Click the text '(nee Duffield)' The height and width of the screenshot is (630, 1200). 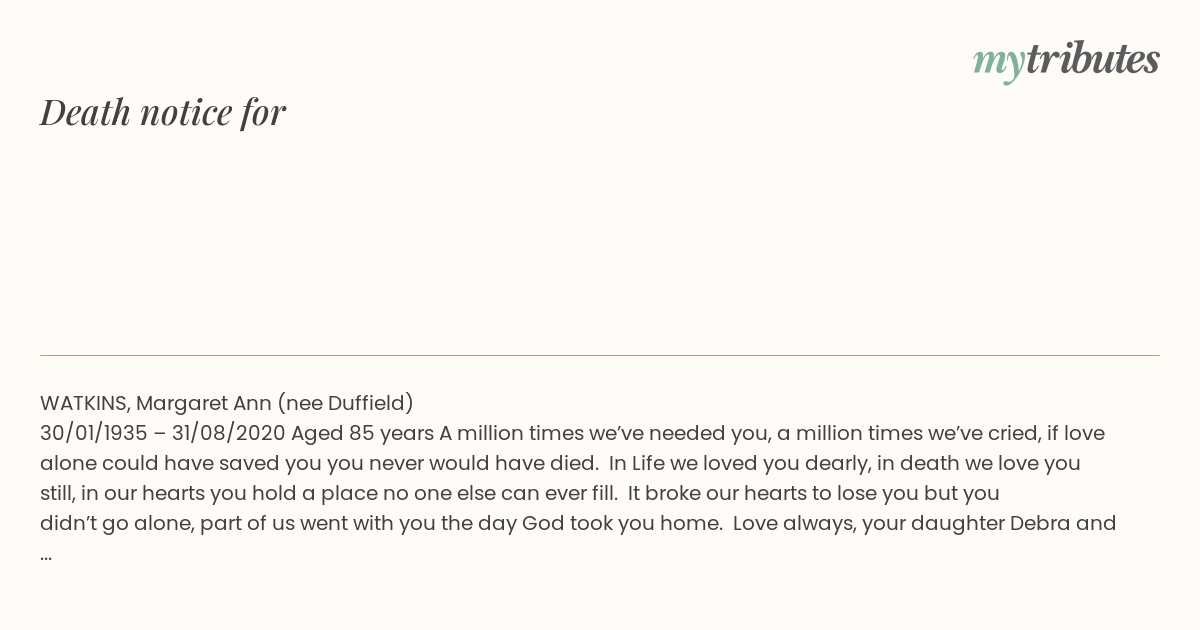(x=345, y=403)
